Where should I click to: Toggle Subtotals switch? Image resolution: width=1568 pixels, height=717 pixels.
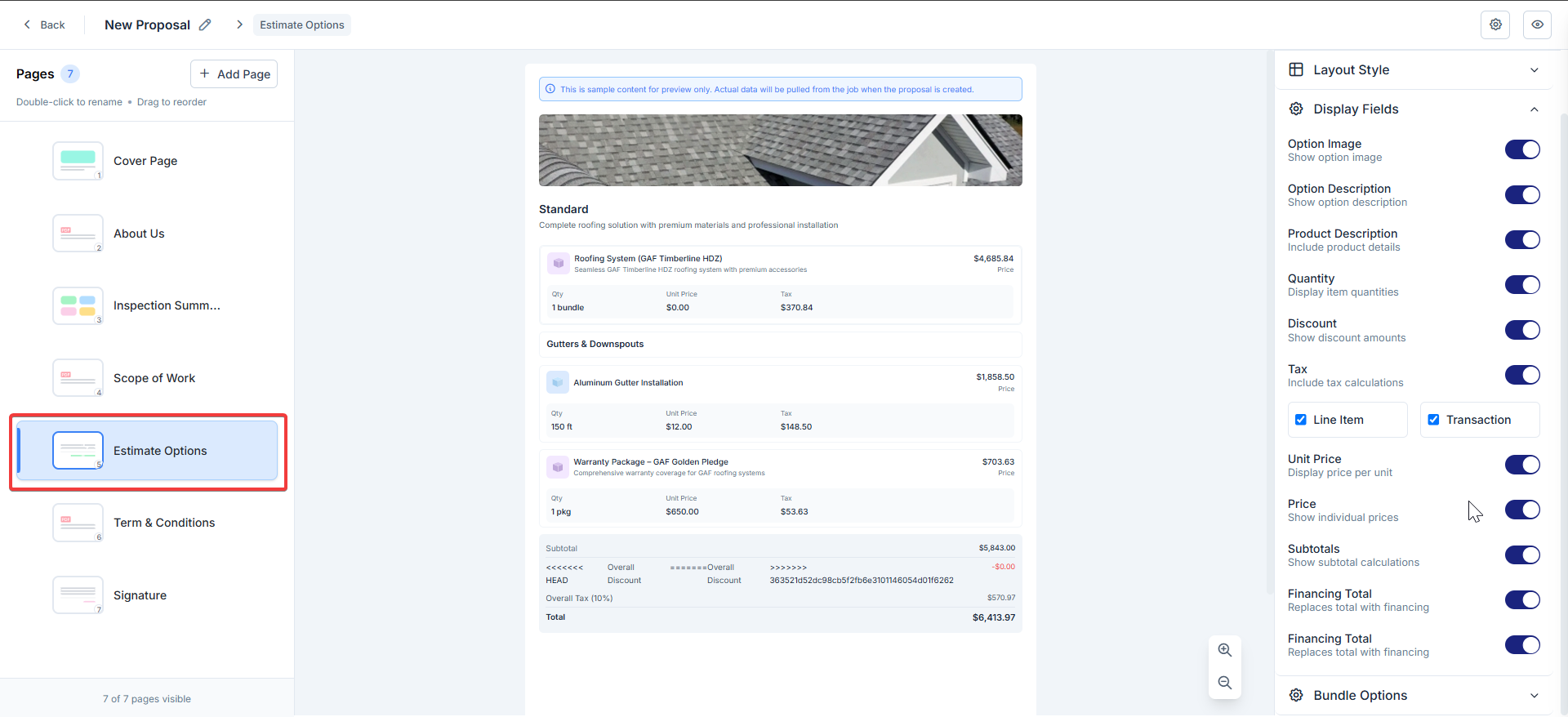[1522, 554]
